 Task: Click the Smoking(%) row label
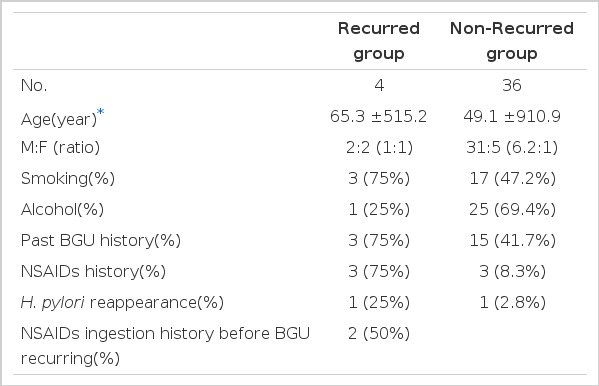(x=68, y=178)
